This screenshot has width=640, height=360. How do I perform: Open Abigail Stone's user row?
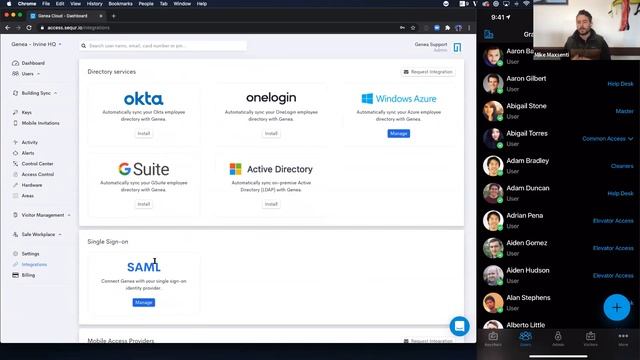point(558,111)
